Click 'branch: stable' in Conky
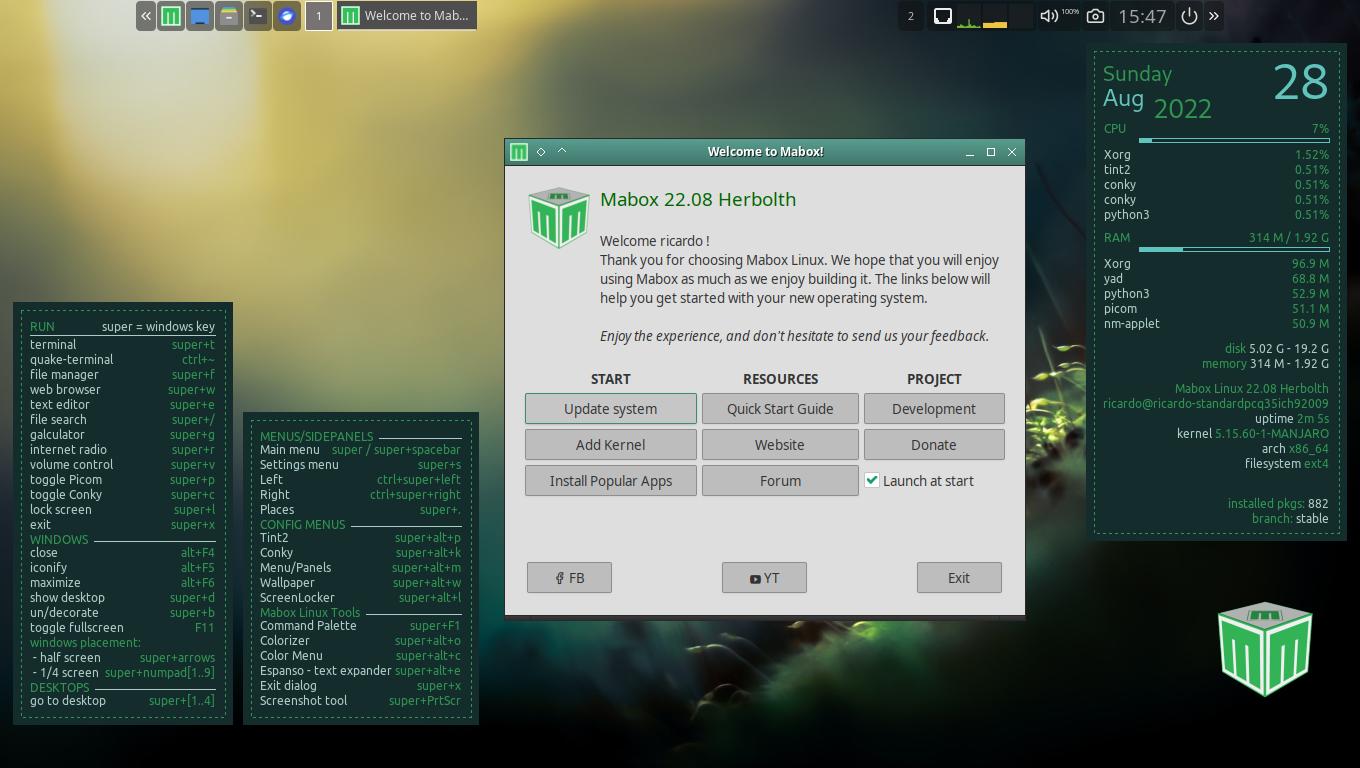 [x=1290, y=519]
